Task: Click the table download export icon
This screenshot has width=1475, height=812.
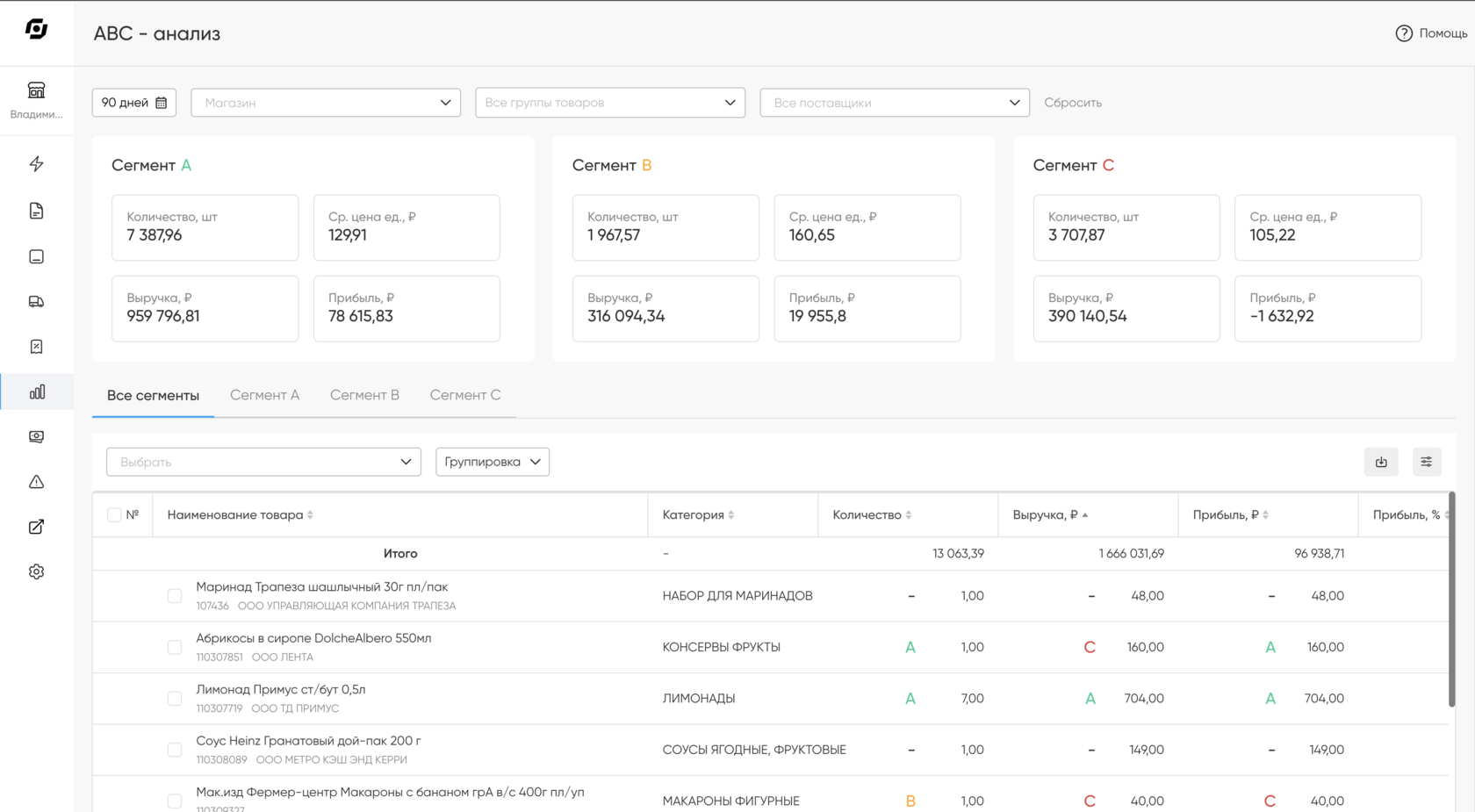Action: 1381,462
